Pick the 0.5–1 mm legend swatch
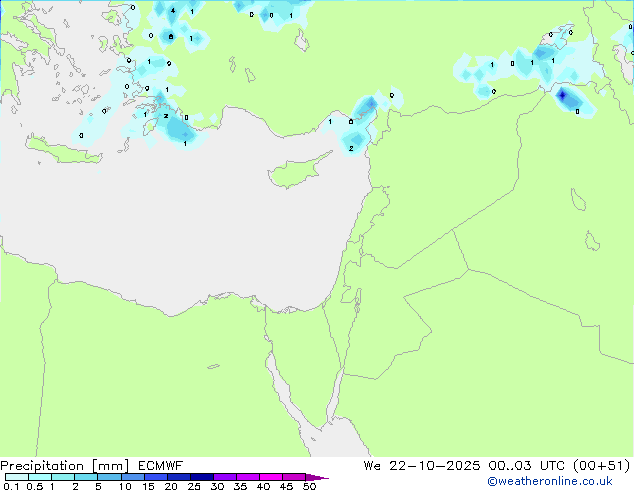The image size is (634, 490). click(40, 477)
